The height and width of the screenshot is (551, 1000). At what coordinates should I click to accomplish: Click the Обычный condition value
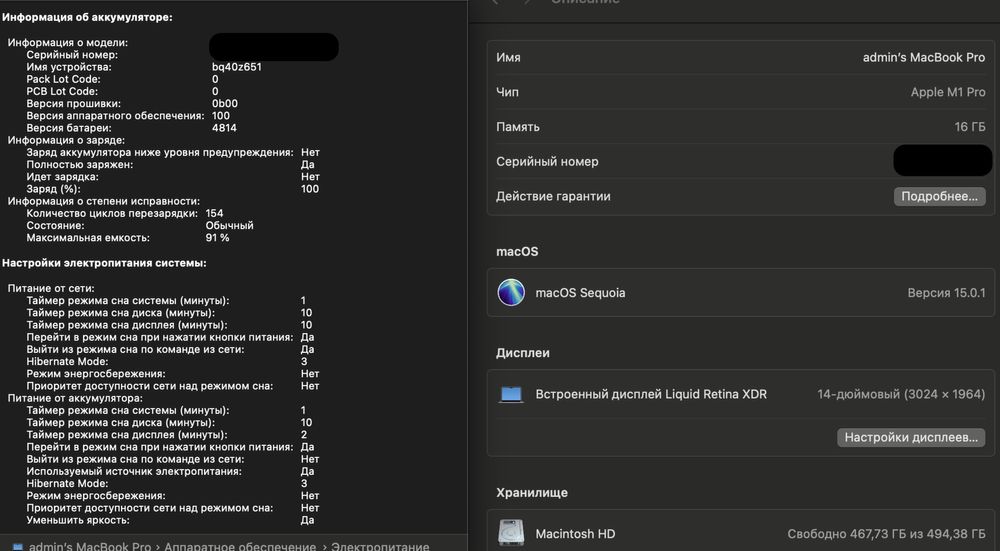[229, 225]
